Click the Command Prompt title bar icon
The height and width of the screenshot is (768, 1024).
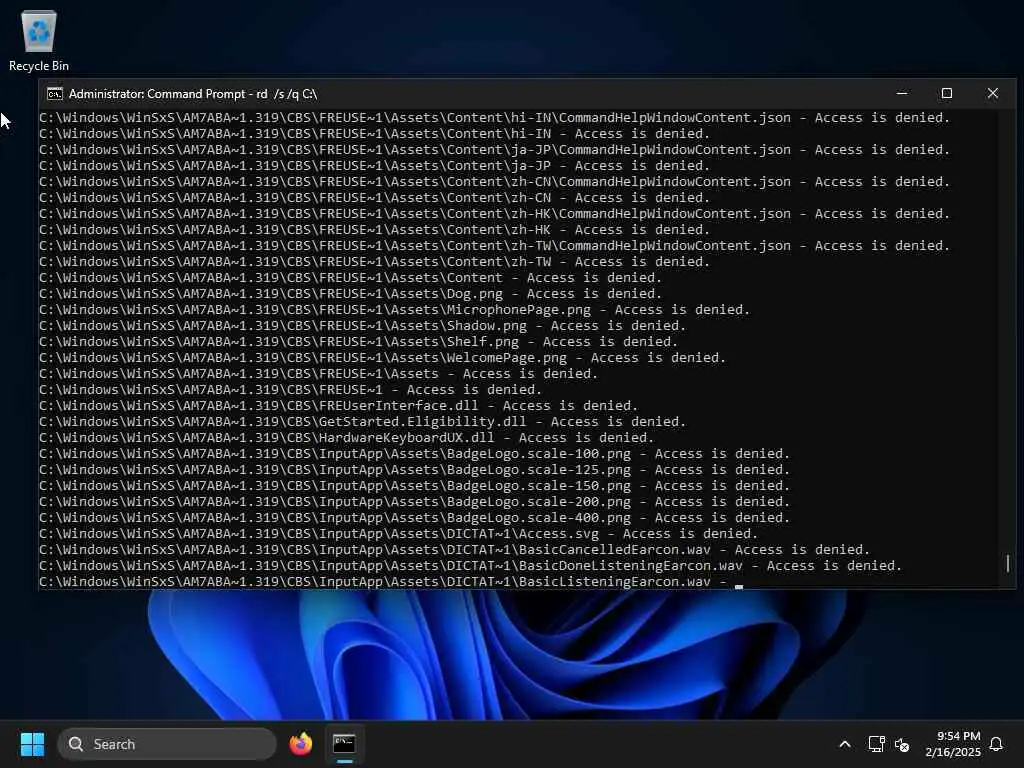[x=55, y=94]
